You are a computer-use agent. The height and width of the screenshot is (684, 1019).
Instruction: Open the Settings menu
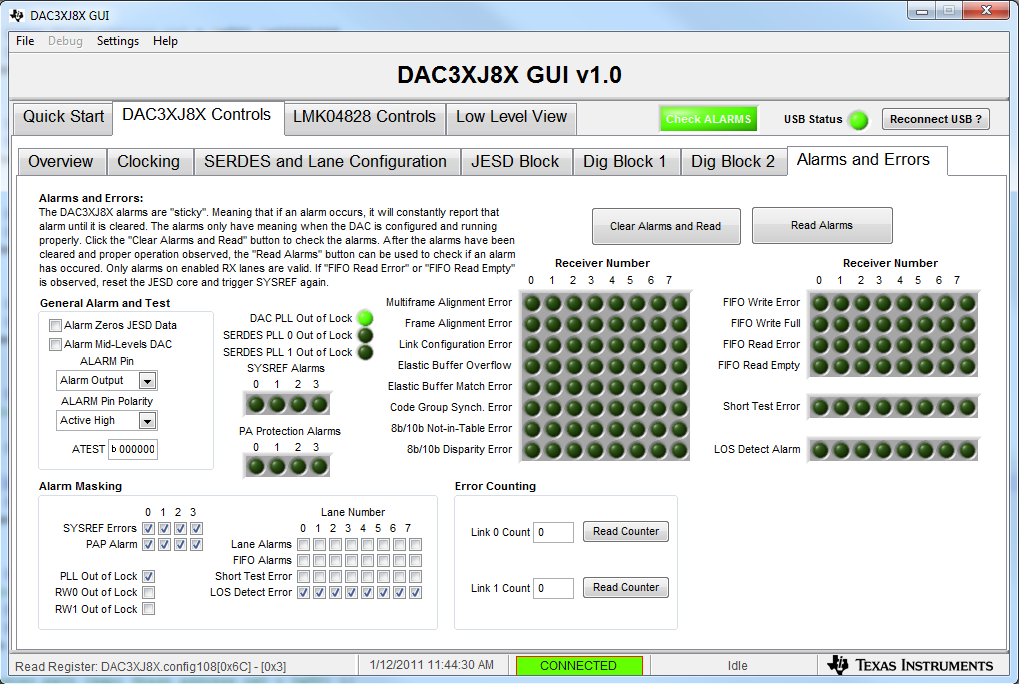tap(118, 41)
